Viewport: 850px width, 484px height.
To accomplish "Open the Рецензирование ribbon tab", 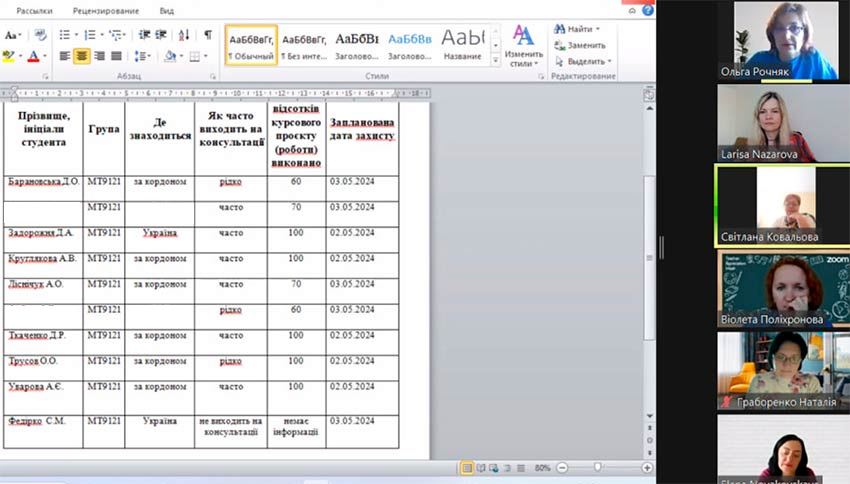I will click(106, 11).
